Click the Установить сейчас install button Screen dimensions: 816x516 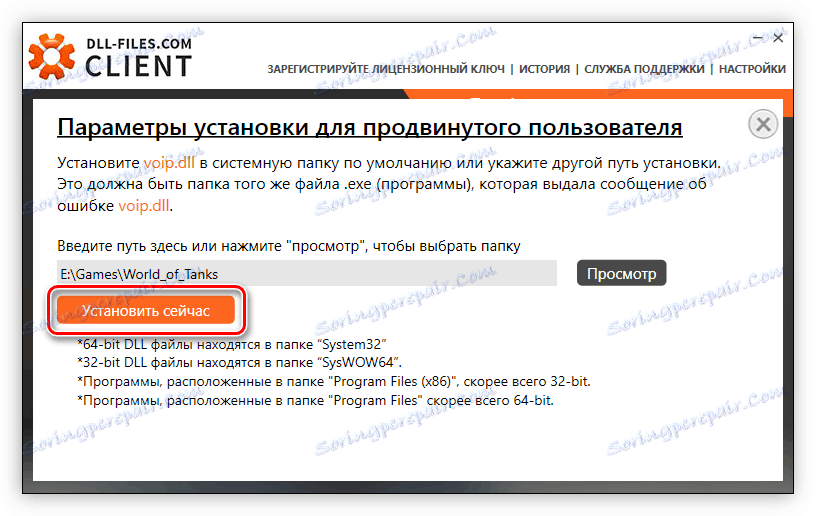[x=146, y=311]
